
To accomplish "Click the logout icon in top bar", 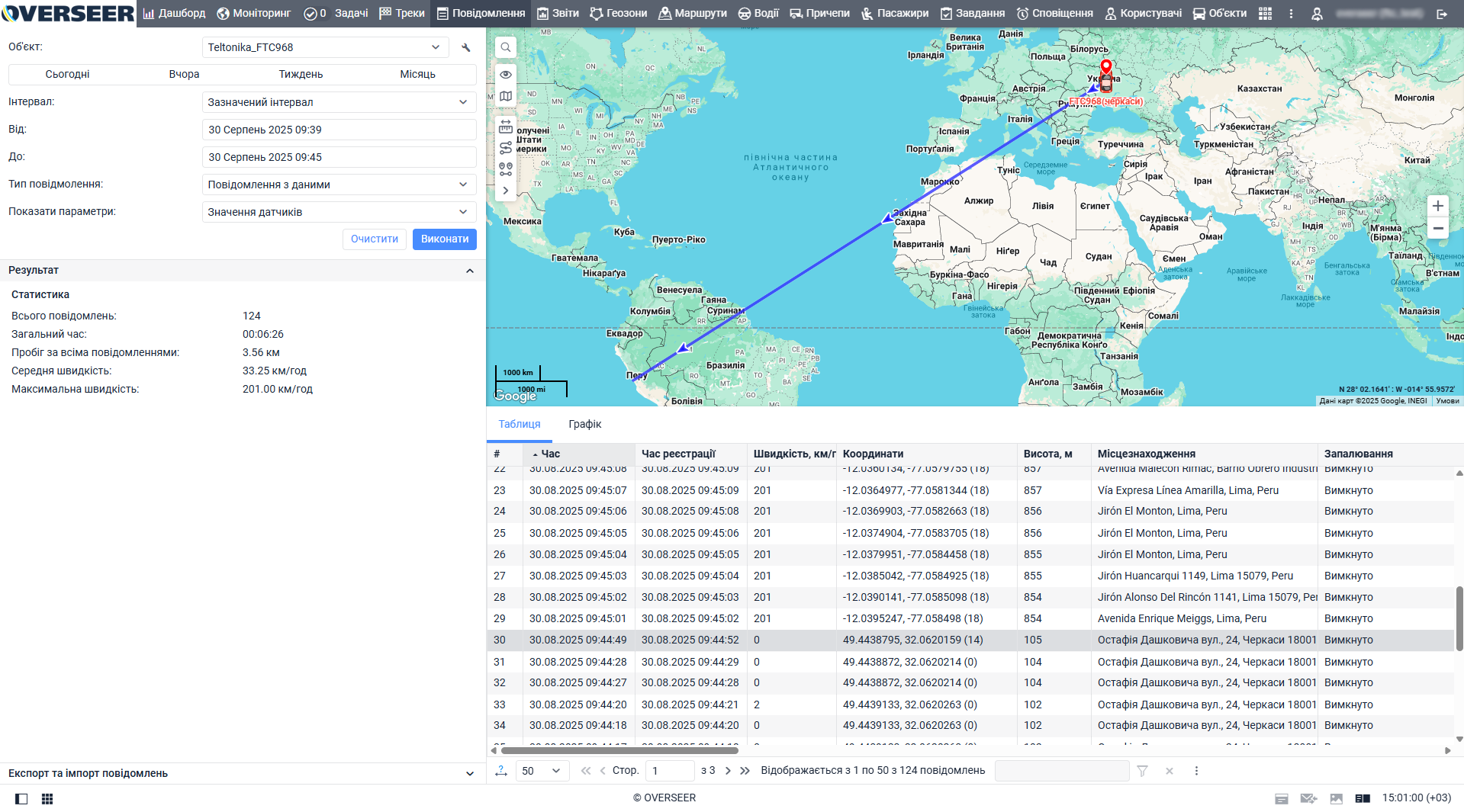I will click(x=1441, y=13).
